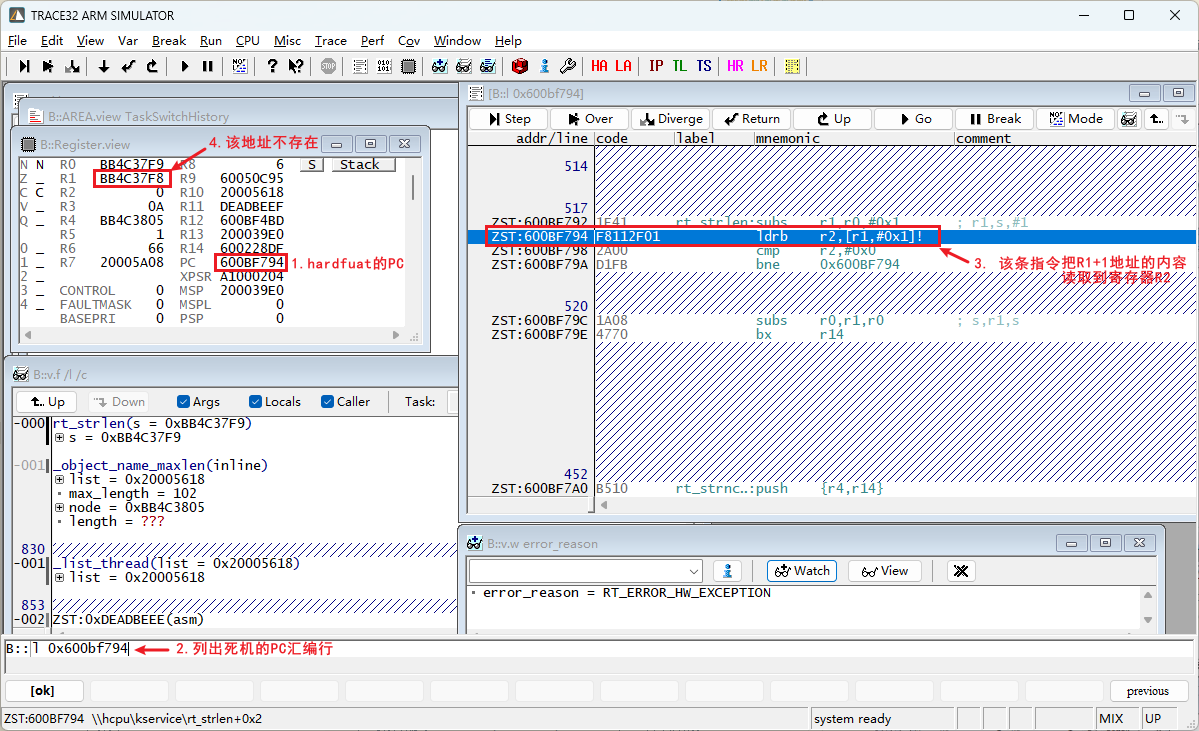Image resolution: width=1199 pixels, height=731 pixels.
Task: Open the Break menu
Action: point(169,41)
